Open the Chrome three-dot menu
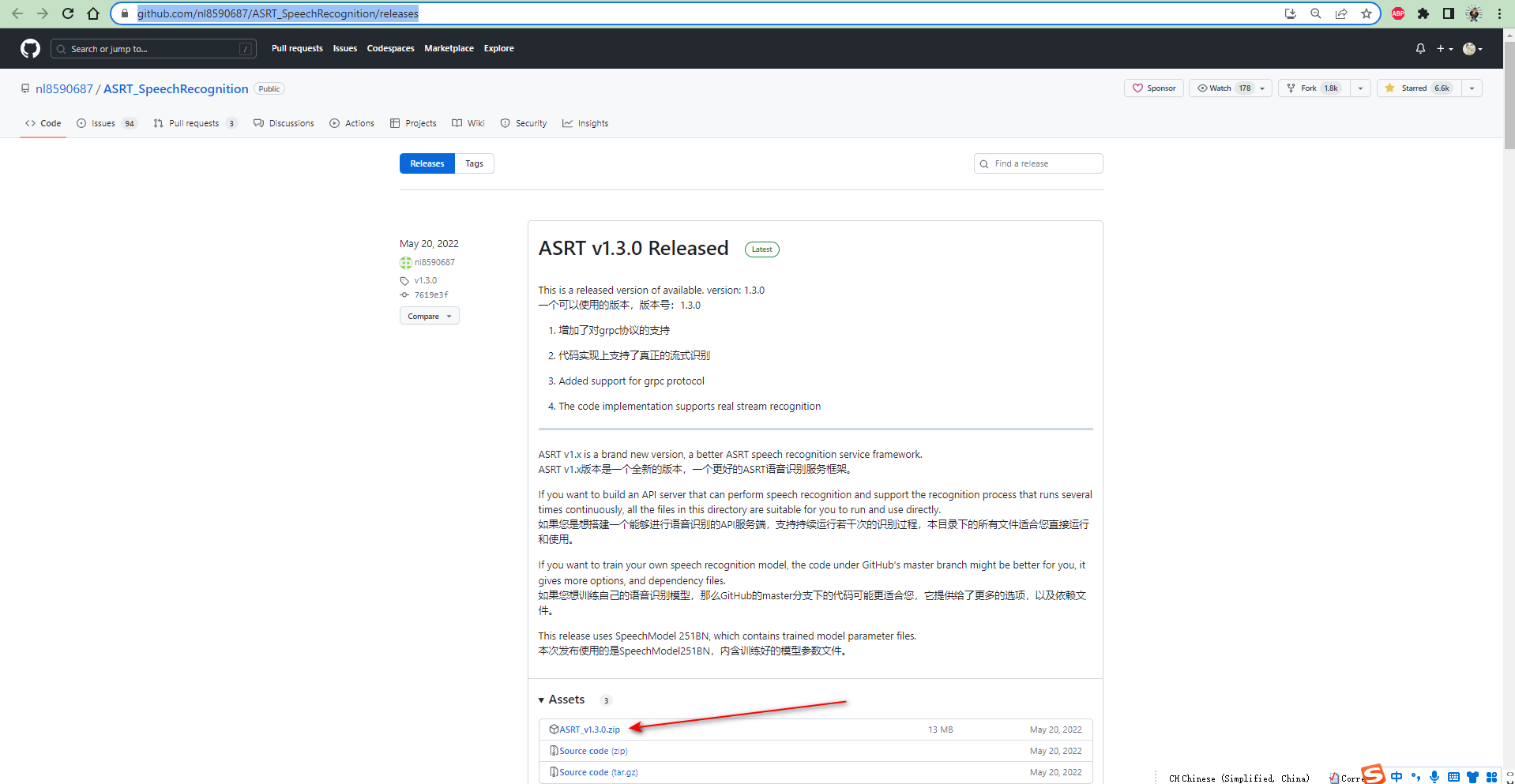1515x784 pixels. (x=1499, y=13)
